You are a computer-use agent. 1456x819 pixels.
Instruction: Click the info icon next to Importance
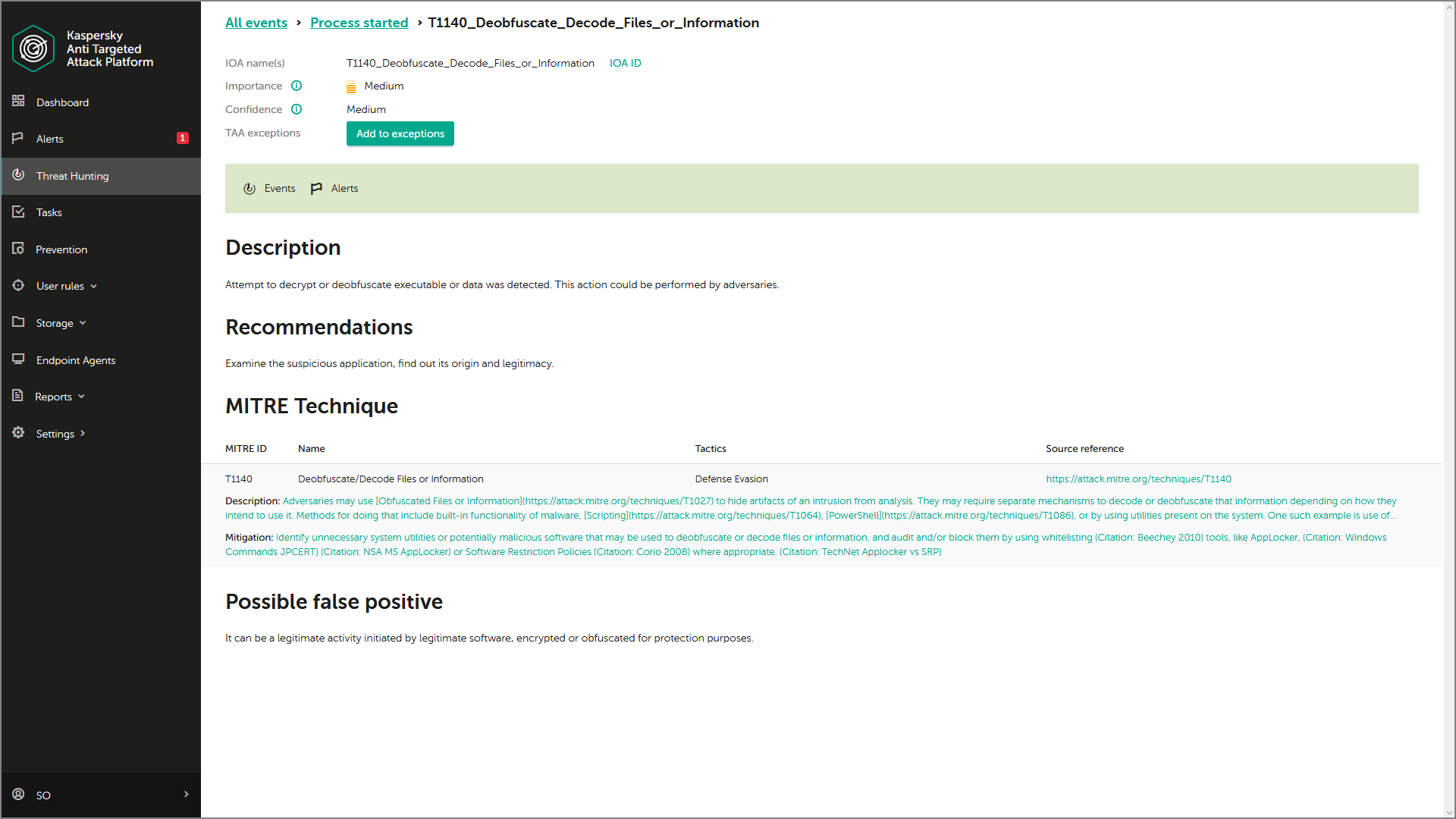(297, 86)
